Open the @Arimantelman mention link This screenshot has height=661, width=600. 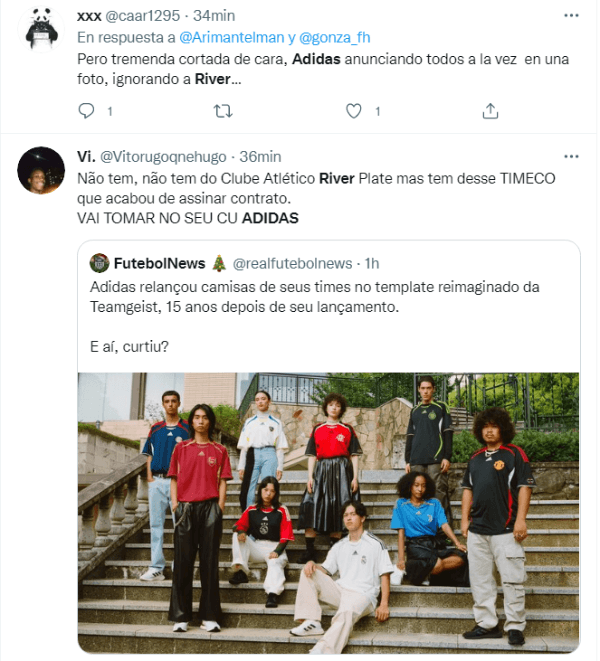232,38
